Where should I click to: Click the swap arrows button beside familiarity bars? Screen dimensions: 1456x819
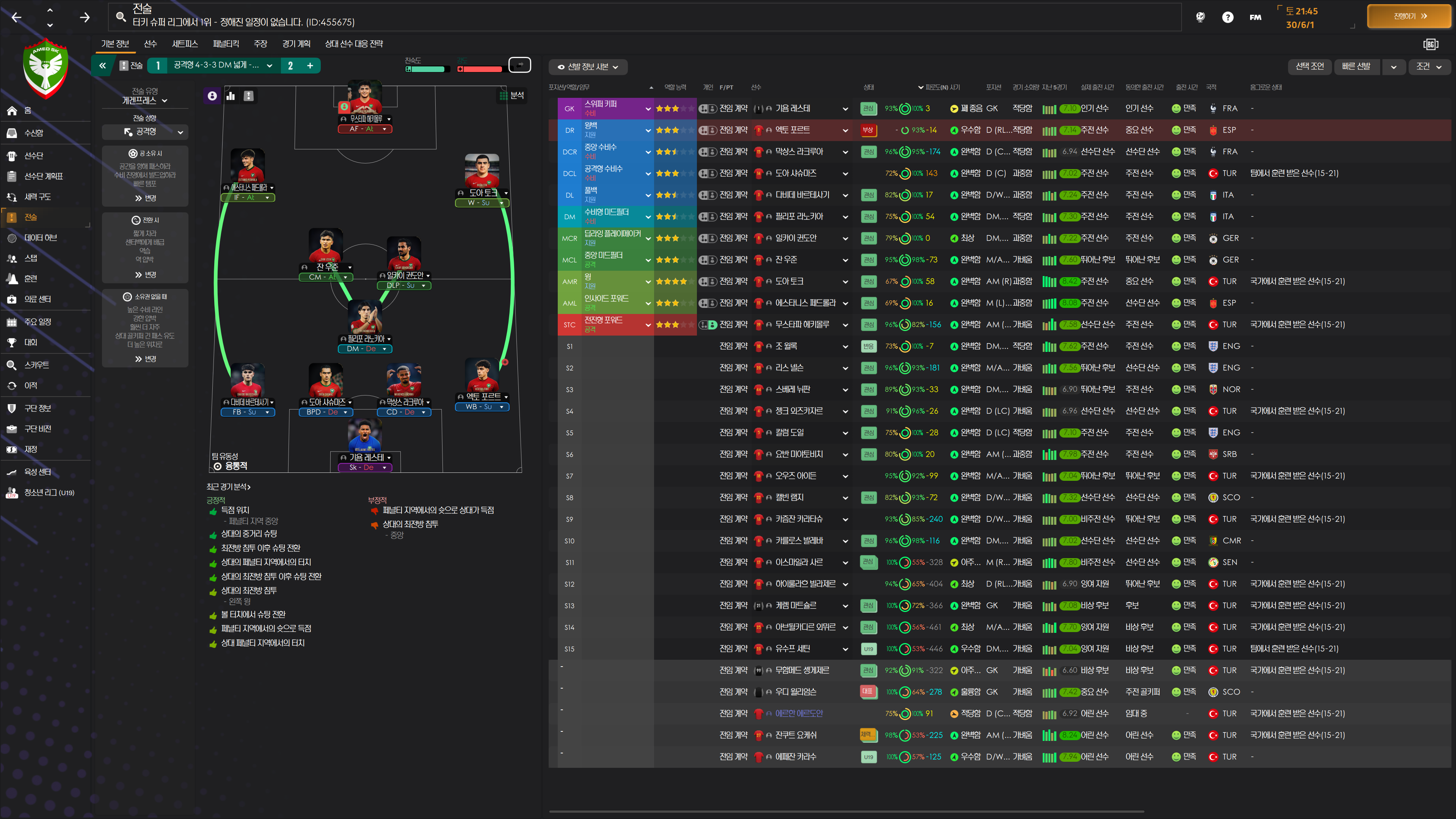click(x=519, y=65)
